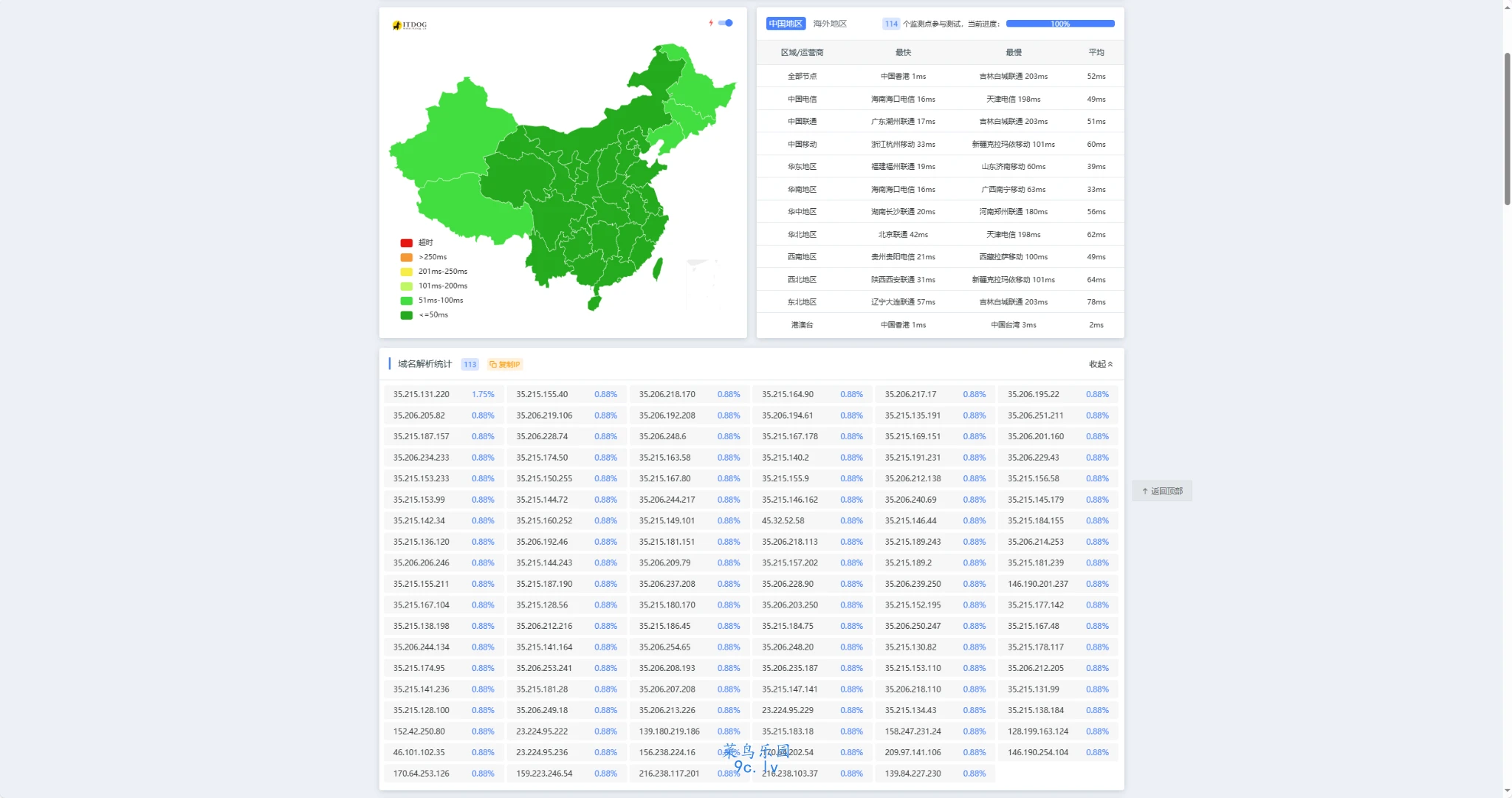Click the red 超时 legend swatch
1512x798 pixels.
(x=406, y=243)
